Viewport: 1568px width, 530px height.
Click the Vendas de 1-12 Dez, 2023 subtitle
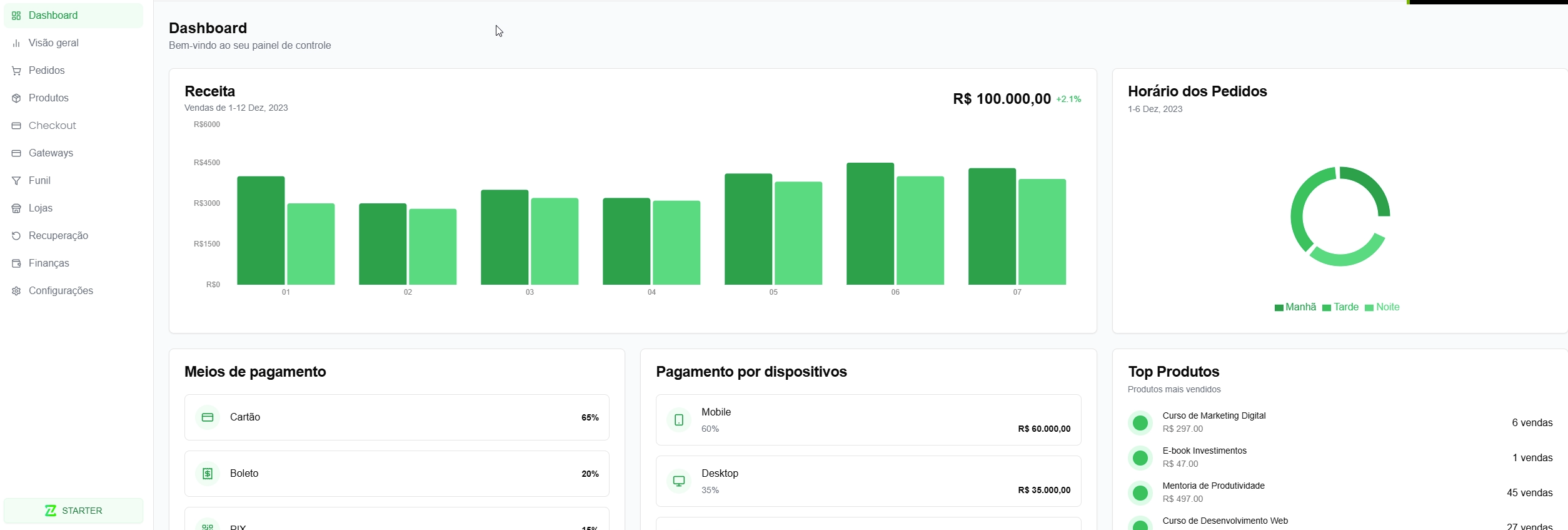(x=236, y=108)
